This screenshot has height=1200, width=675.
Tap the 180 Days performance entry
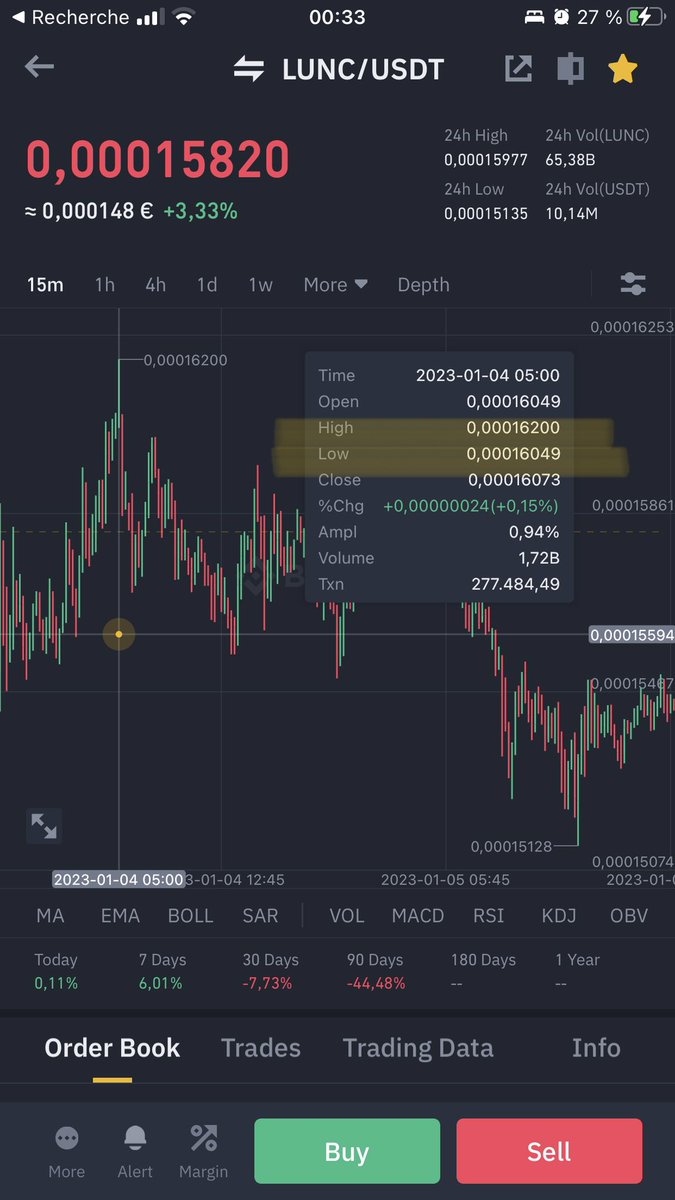point(483,971)
